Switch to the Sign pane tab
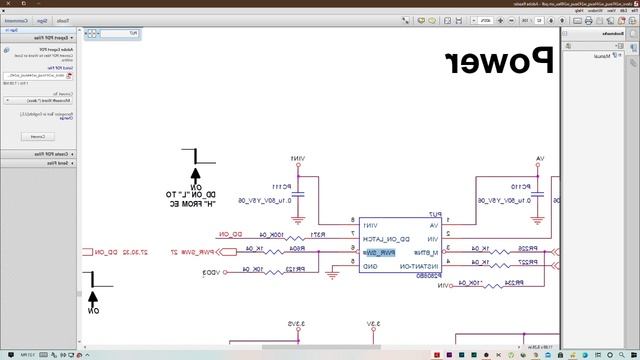The image size is (640, 360). tap(42, 20)
